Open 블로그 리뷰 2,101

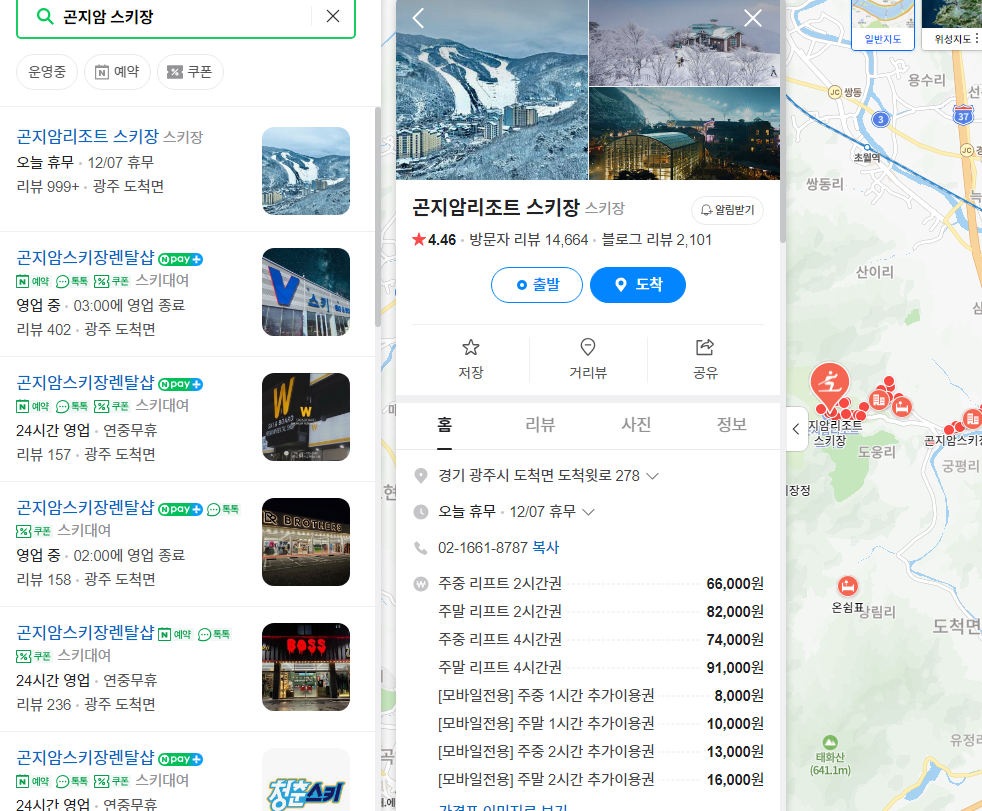point(656,240)
